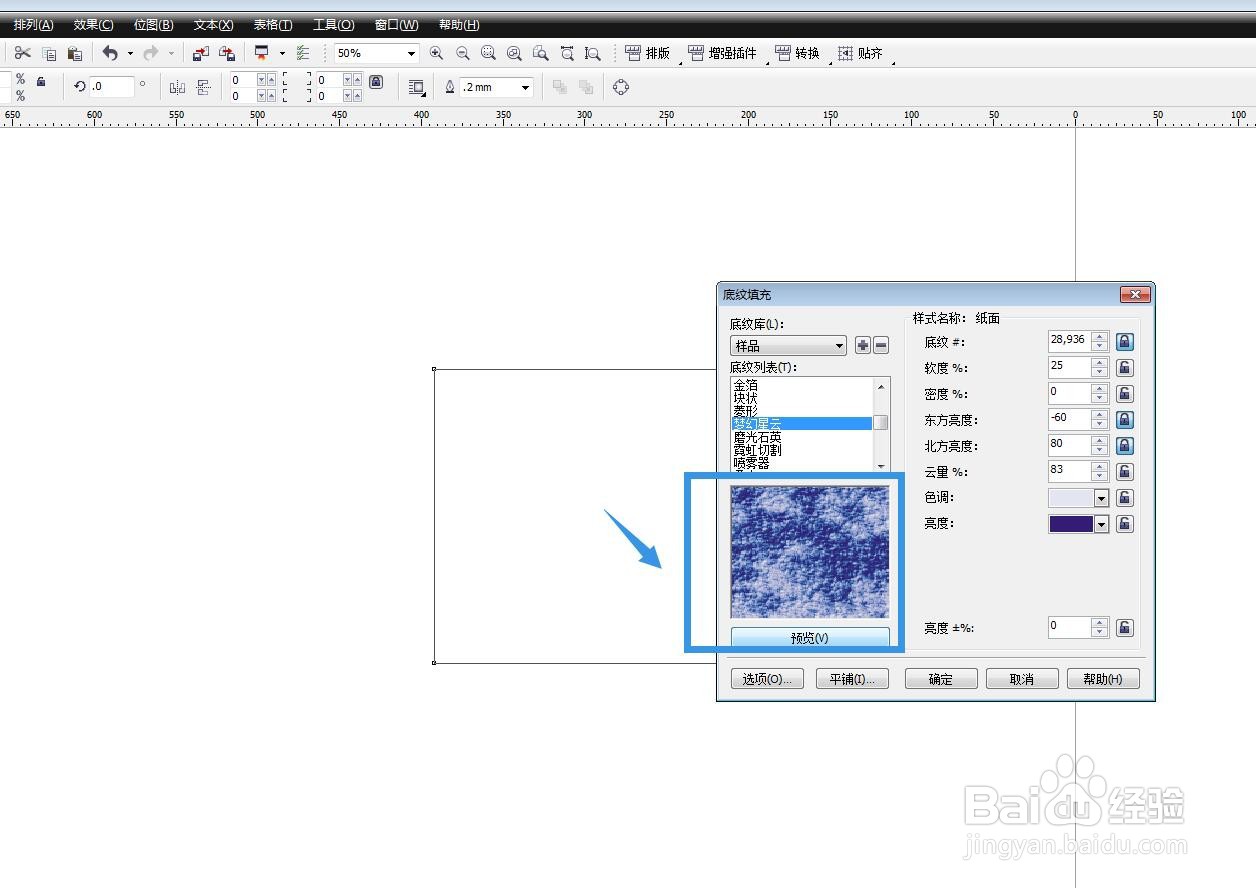Click the 取消 button

[x=1022, y=679]
